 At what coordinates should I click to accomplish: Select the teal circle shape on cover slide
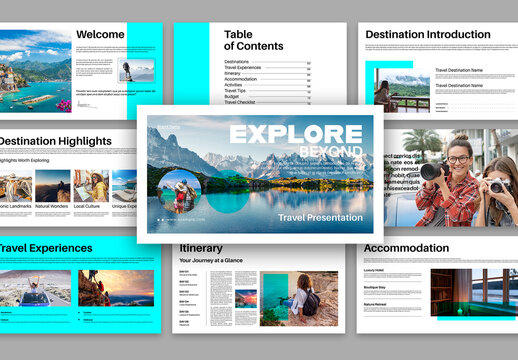pos(227,192)
